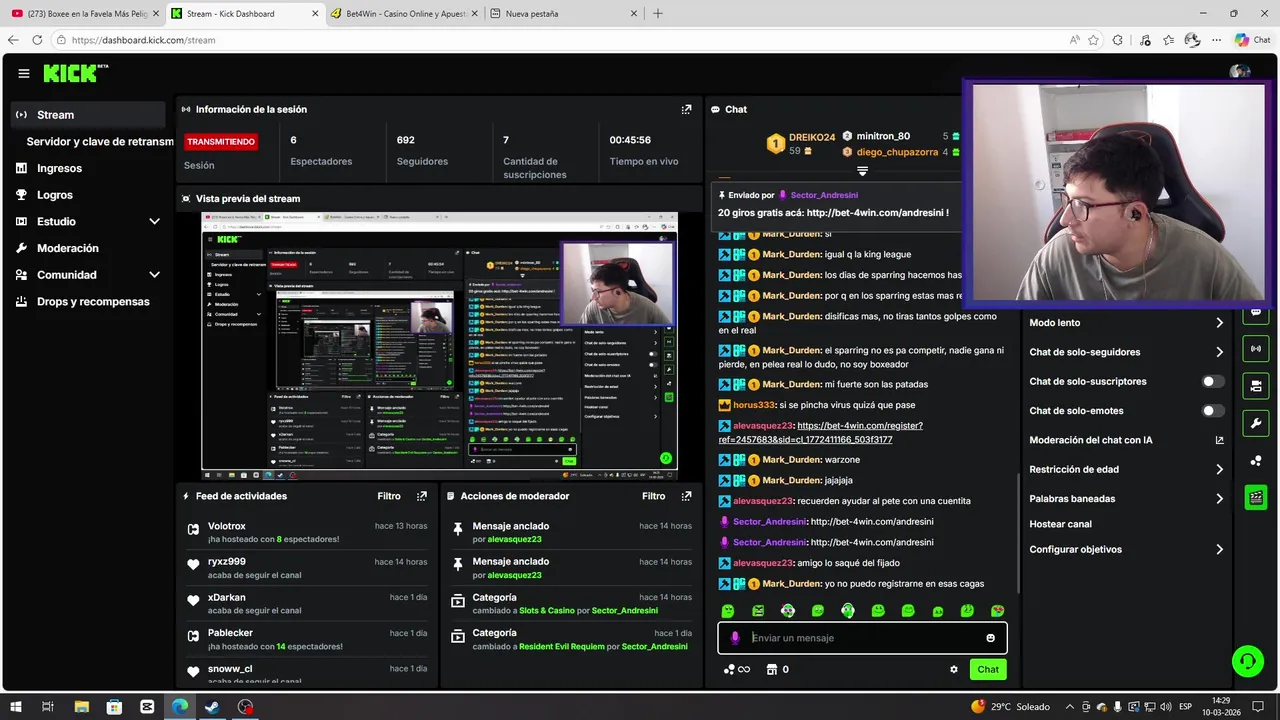Open Edge settings three-dots menu
Viewport: 1280px width, 720px height.
1216,40
